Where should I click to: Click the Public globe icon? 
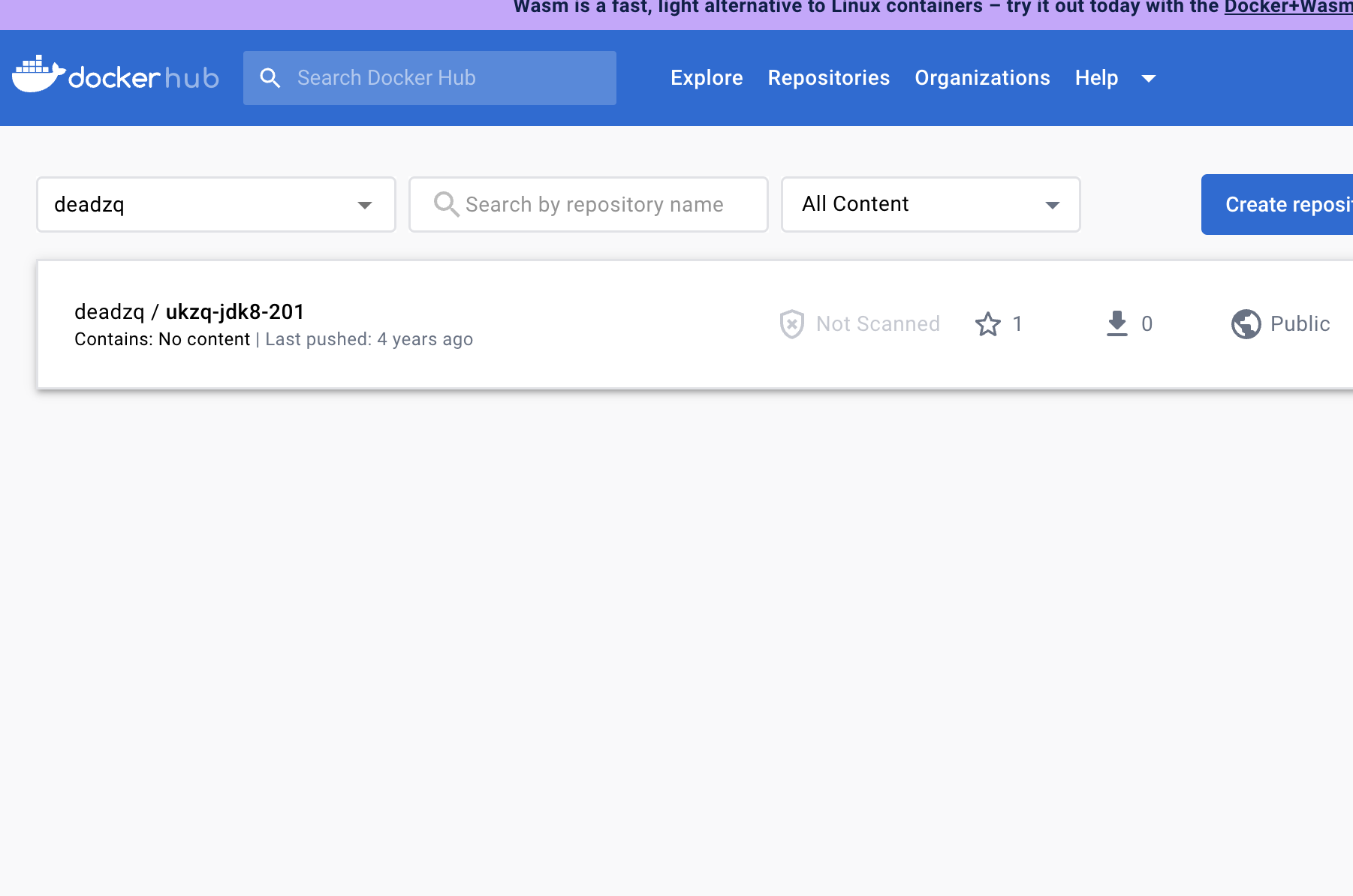click(x=1246, y=324)
